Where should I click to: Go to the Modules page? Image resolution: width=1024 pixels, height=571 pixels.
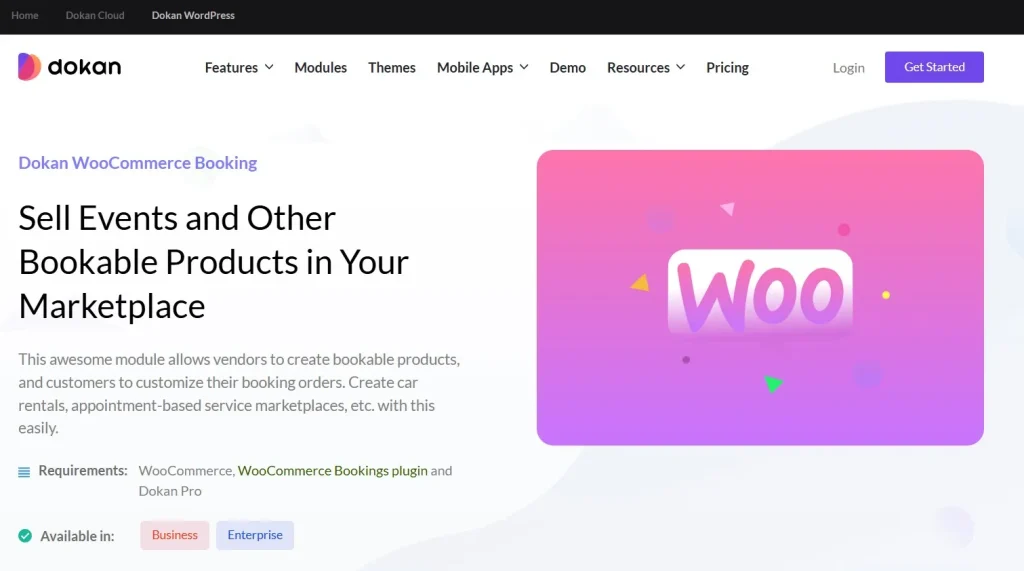pyautogui.click(x=320, y=68)
